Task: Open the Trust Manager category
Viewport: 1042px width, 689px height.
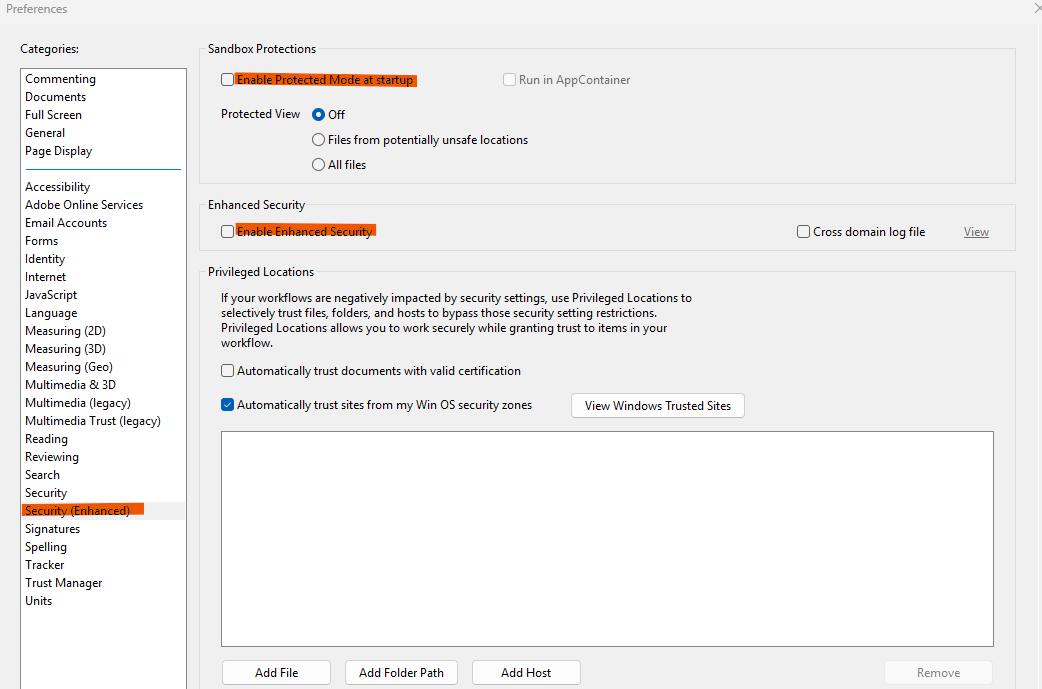Action: (64, 583)
